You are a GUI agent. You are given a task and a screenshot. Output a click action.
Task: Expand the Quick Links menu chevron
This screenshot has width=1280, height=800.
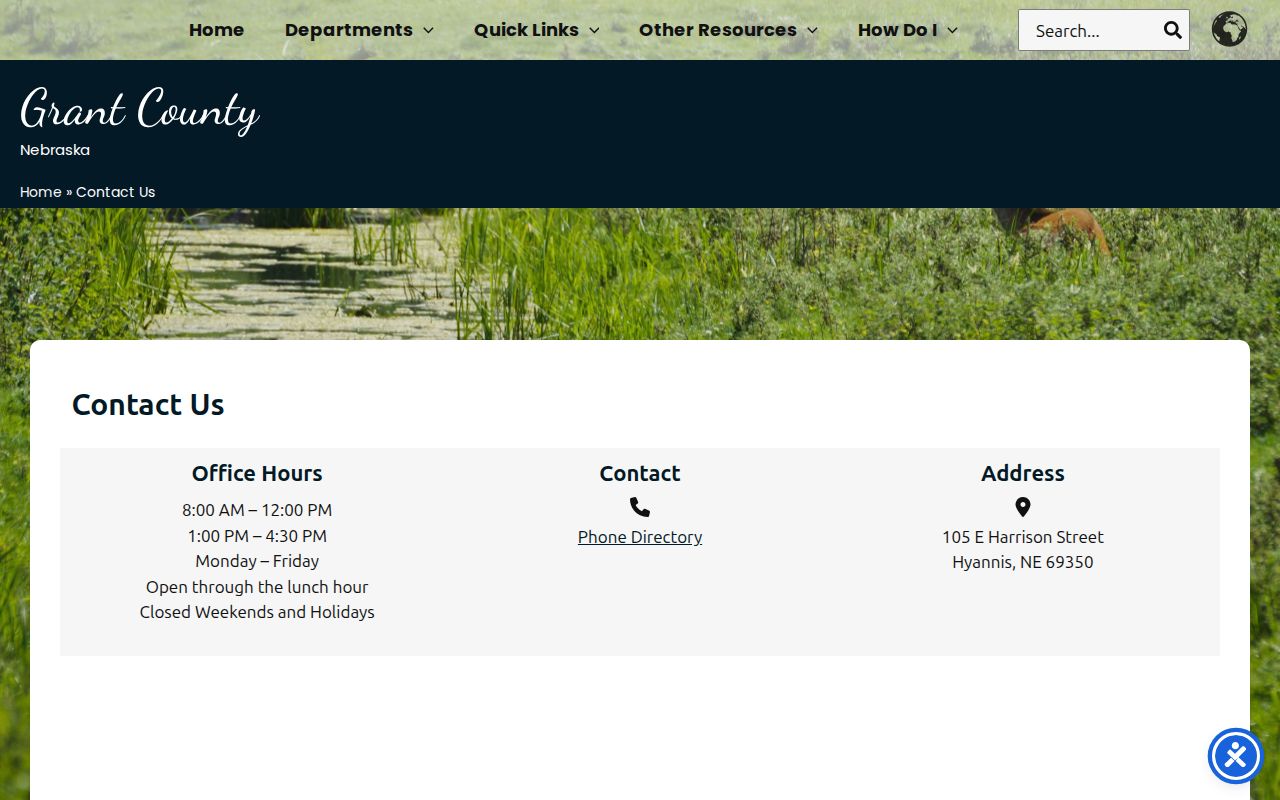[594, 30]
